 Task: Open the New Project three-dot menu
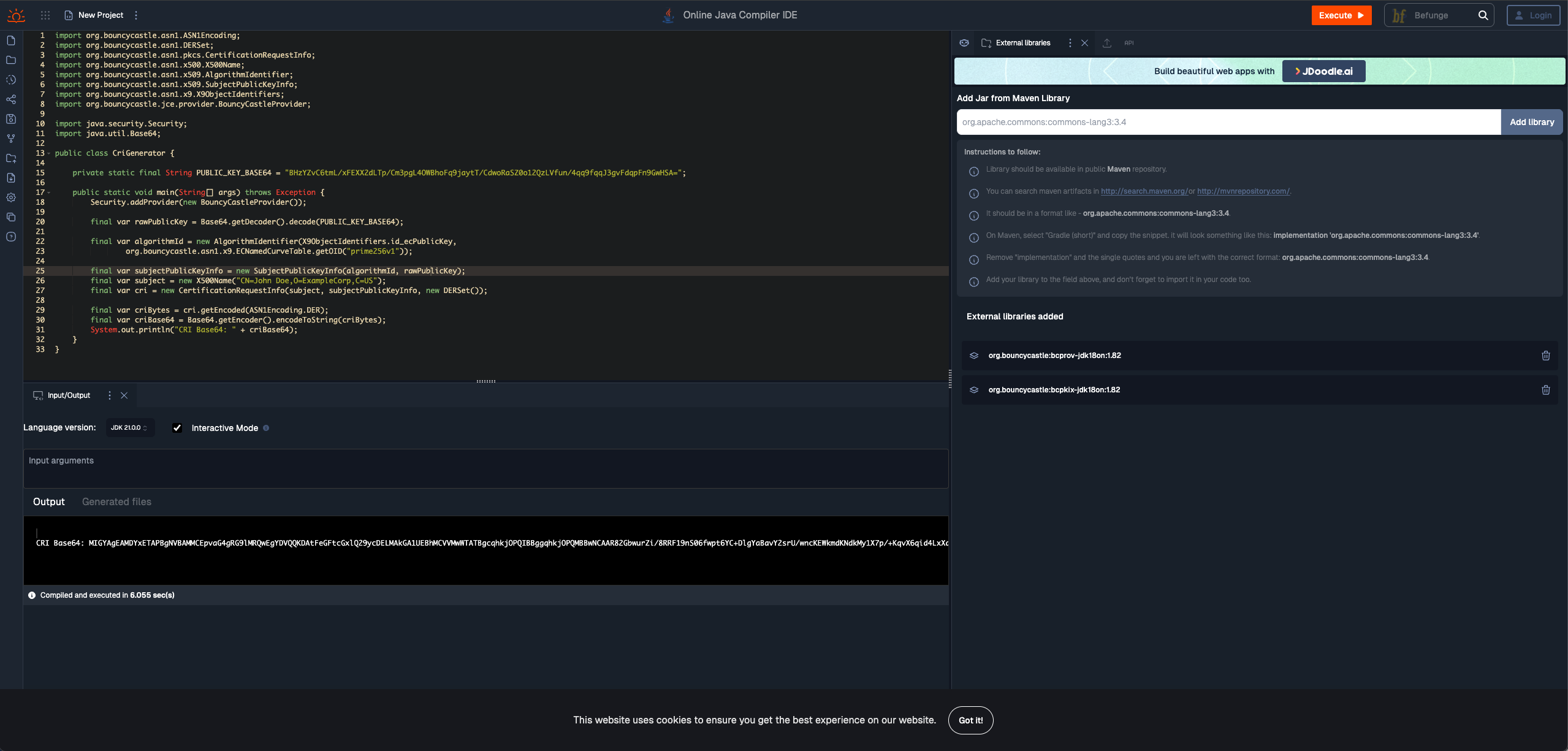[x=136, y=15]
